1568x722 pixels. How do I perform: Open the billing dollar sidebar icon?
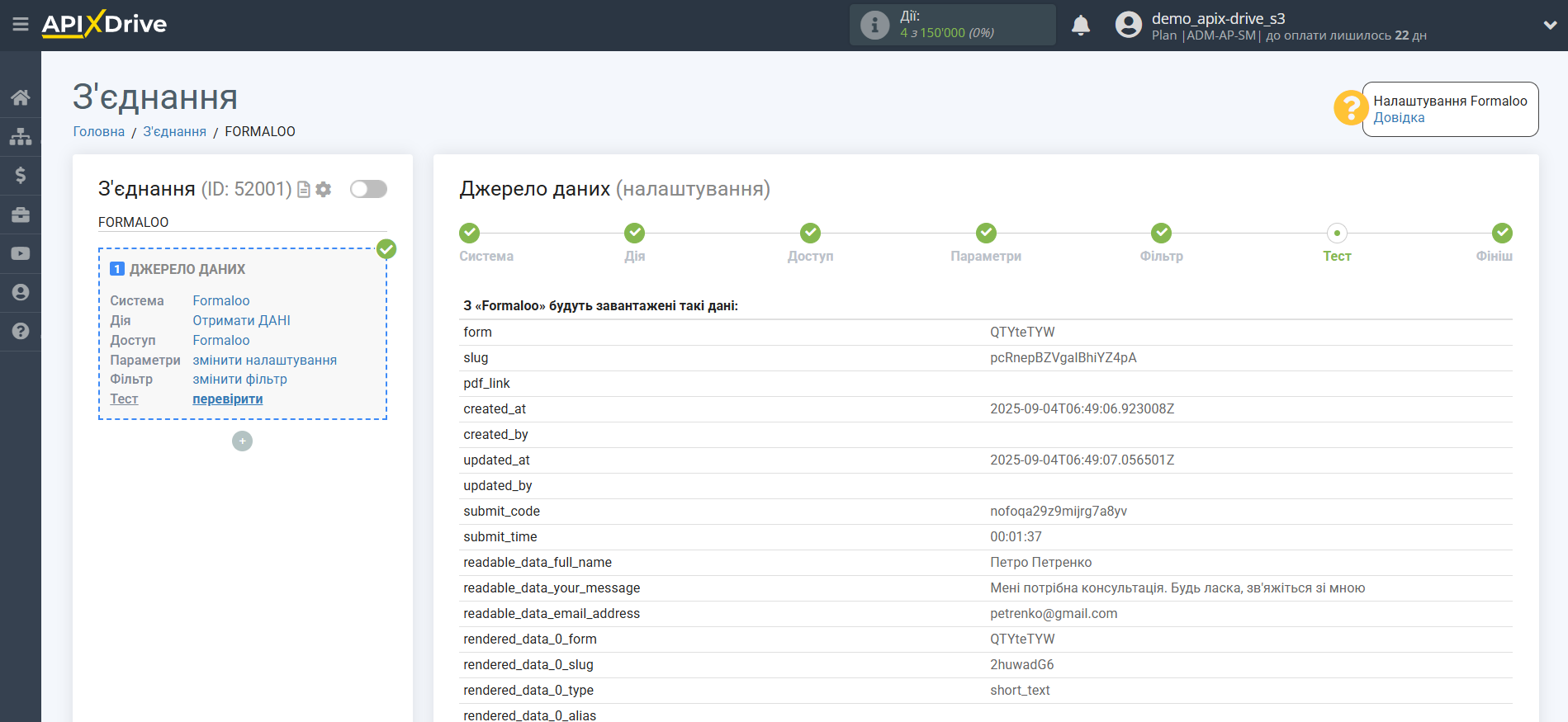(x=21, y=175)
